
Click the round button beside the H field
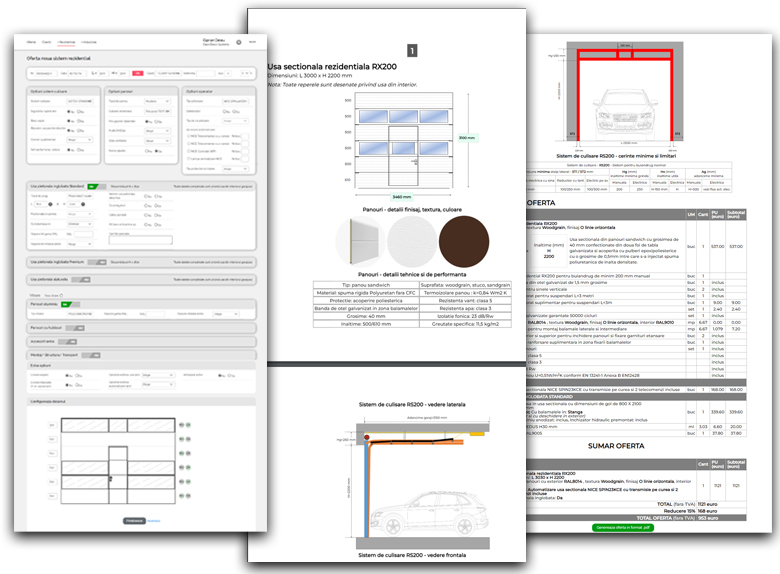click(x=83, y=204)
